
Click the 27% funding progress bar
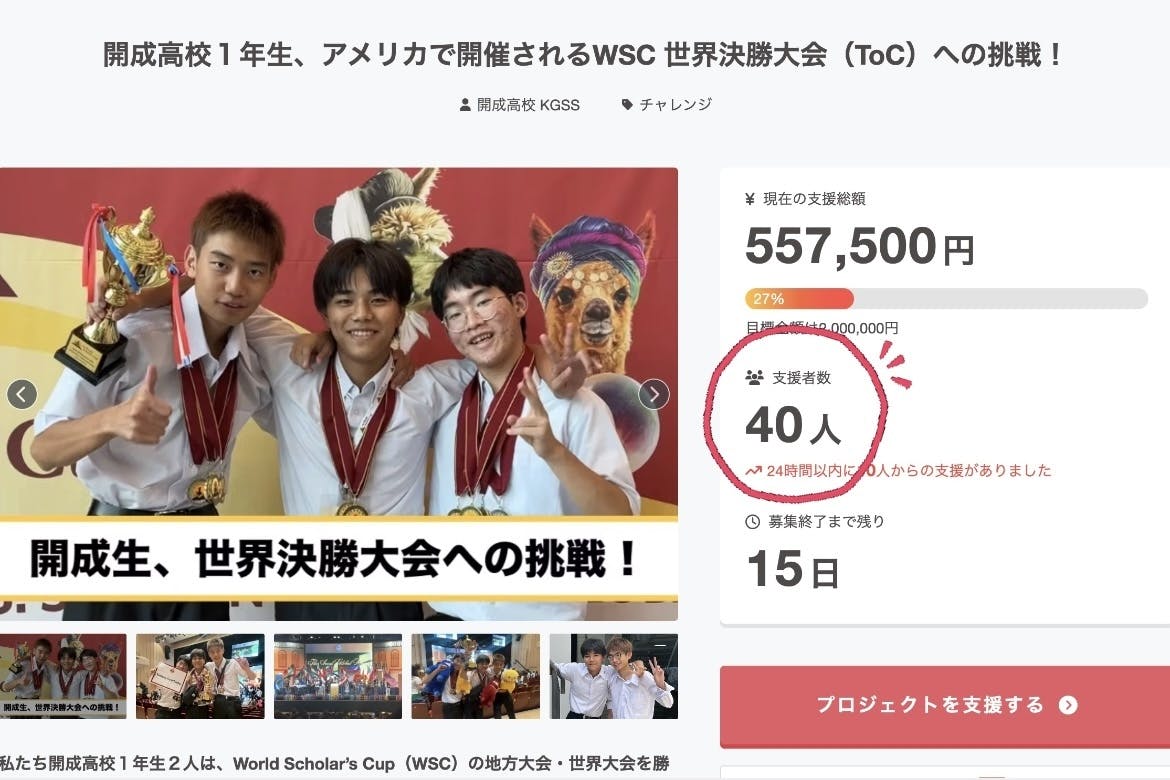pyautogui.click(x=946, y=299)
